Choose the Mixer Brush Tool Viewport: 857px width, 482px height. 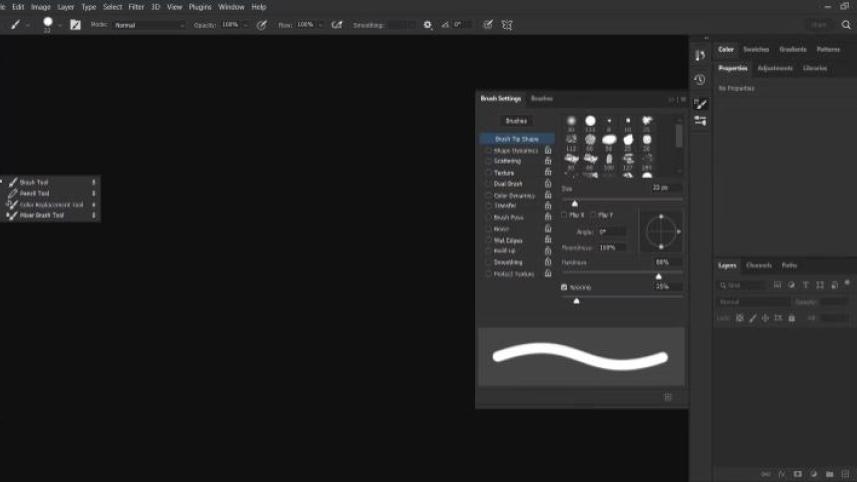pos(41,215)
